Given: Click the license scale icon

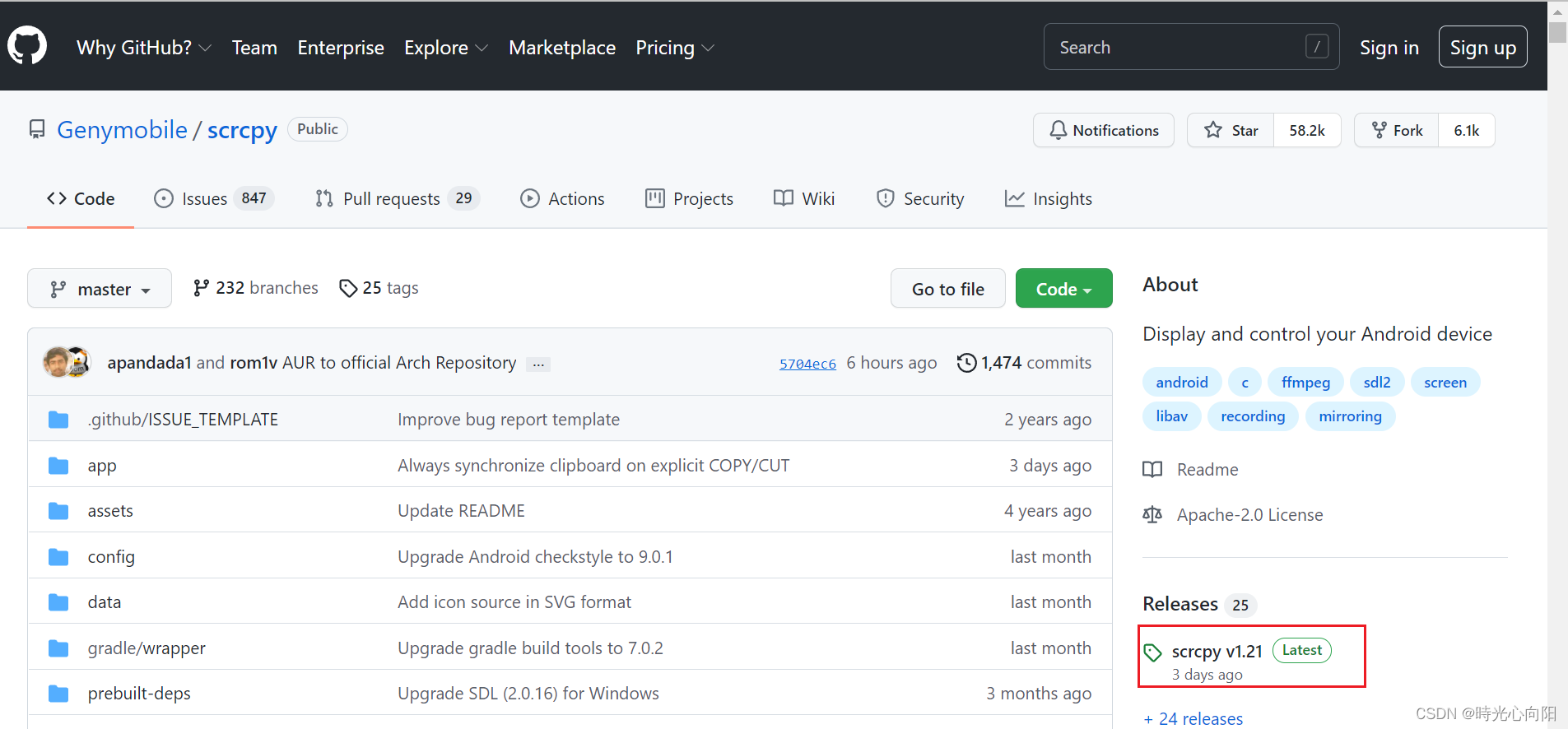Looking at the screenshot, I should pos(1152,515).
